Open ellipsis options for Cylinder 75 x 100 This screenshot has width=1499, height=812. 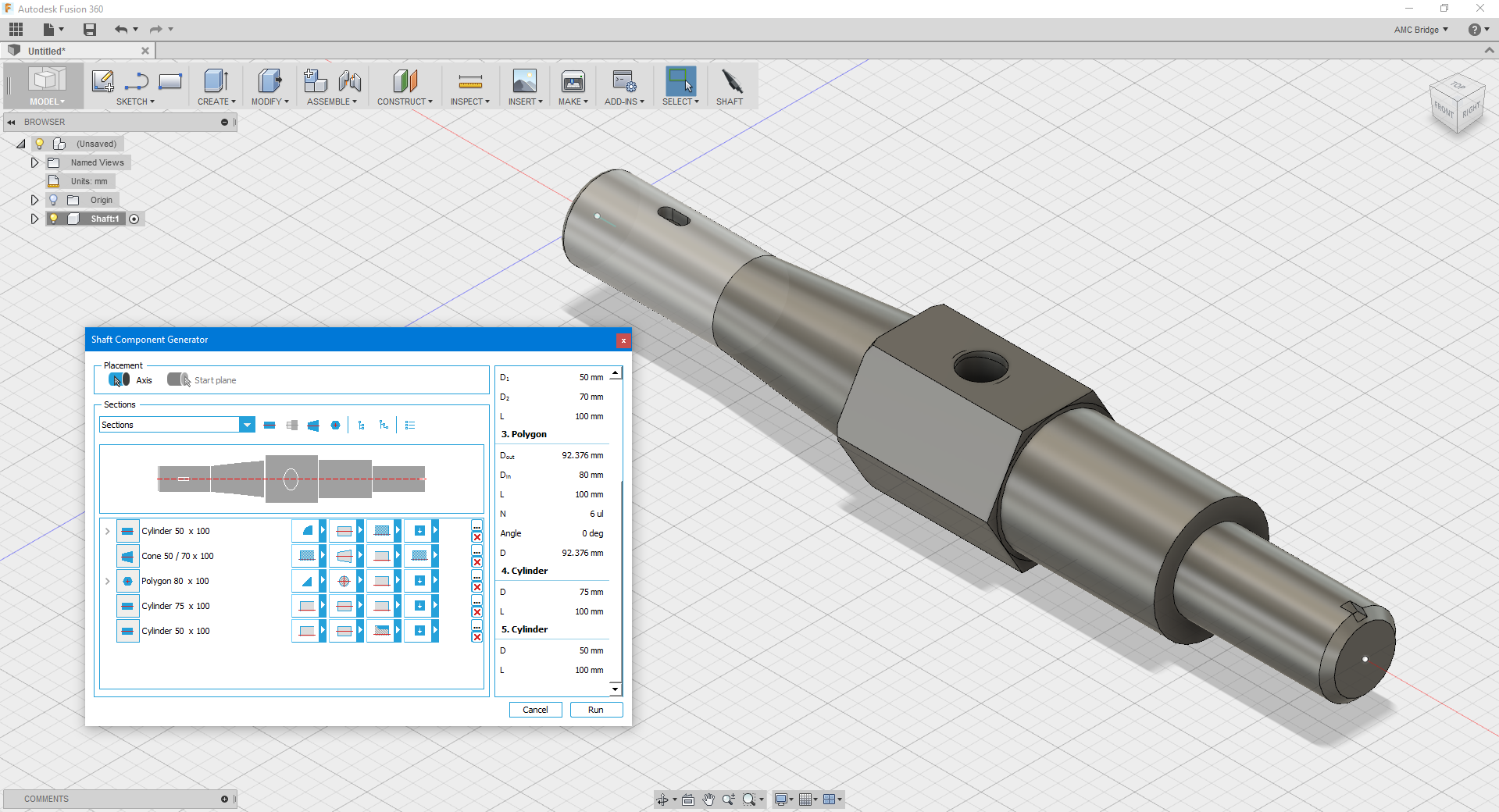[x=477, y=600]
